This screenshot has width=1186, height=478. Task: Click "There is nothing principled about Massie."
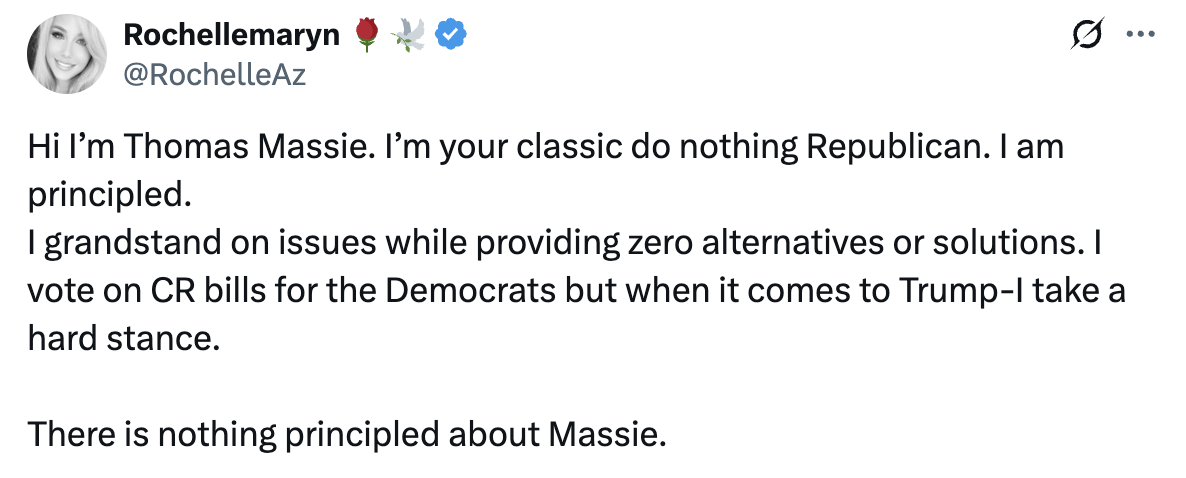point(345,435)
